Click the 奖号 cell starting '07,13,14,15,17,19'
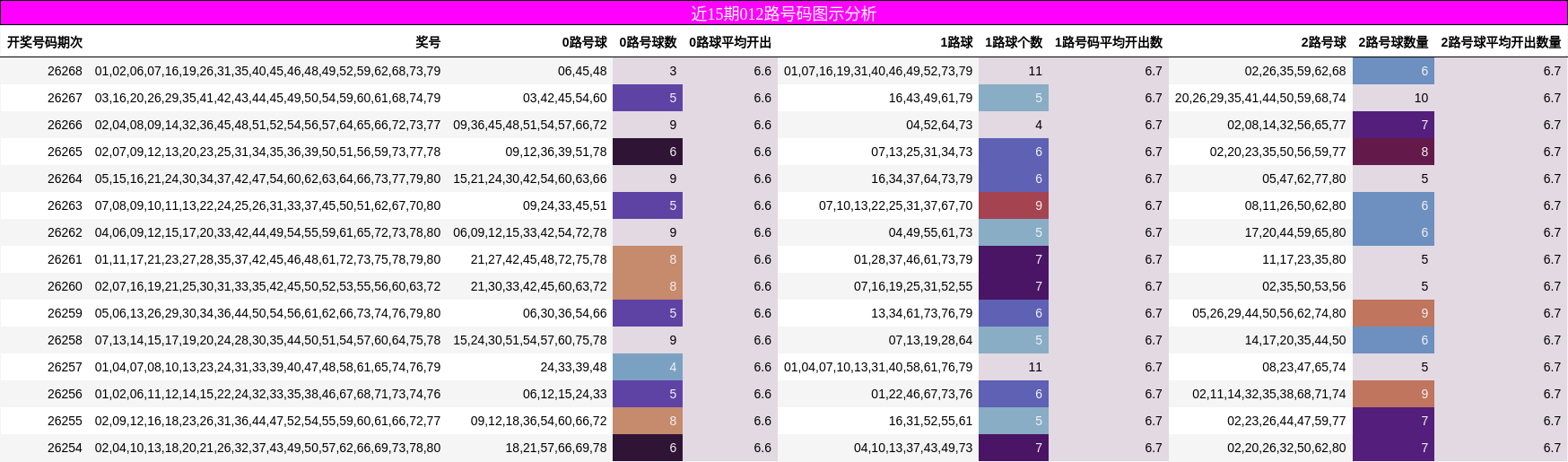The height and width of the screenshot is (462, 1568). tap(267, 340)
